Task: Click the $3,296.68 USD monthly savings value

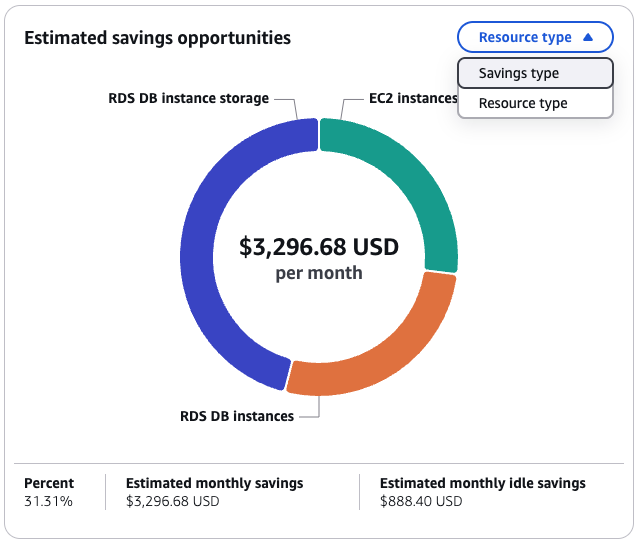Action: pos(172,501)
